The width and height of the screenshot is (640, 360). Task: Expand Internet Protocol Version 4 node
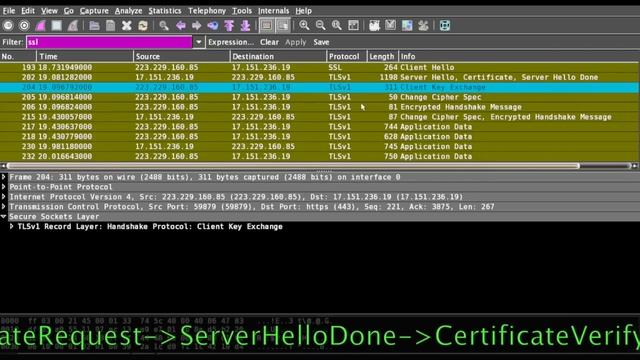tap(4, 197)
